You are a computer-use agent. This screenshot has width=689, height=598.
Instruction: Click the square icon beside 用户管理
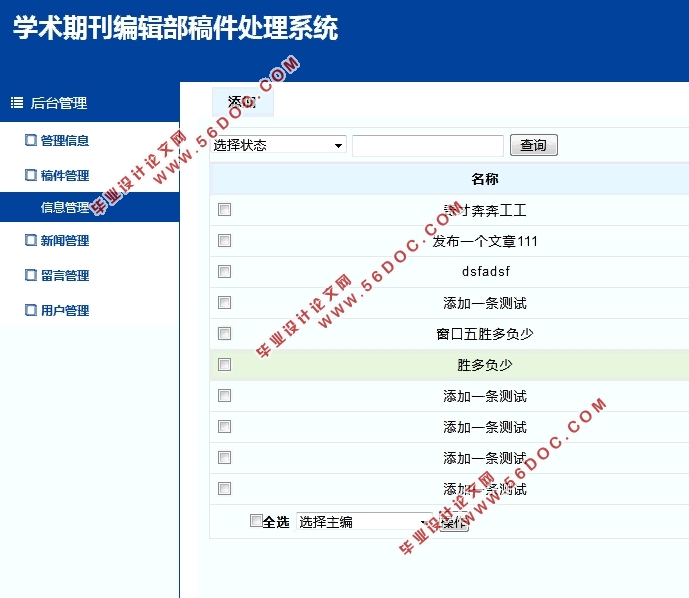(30, 310)
